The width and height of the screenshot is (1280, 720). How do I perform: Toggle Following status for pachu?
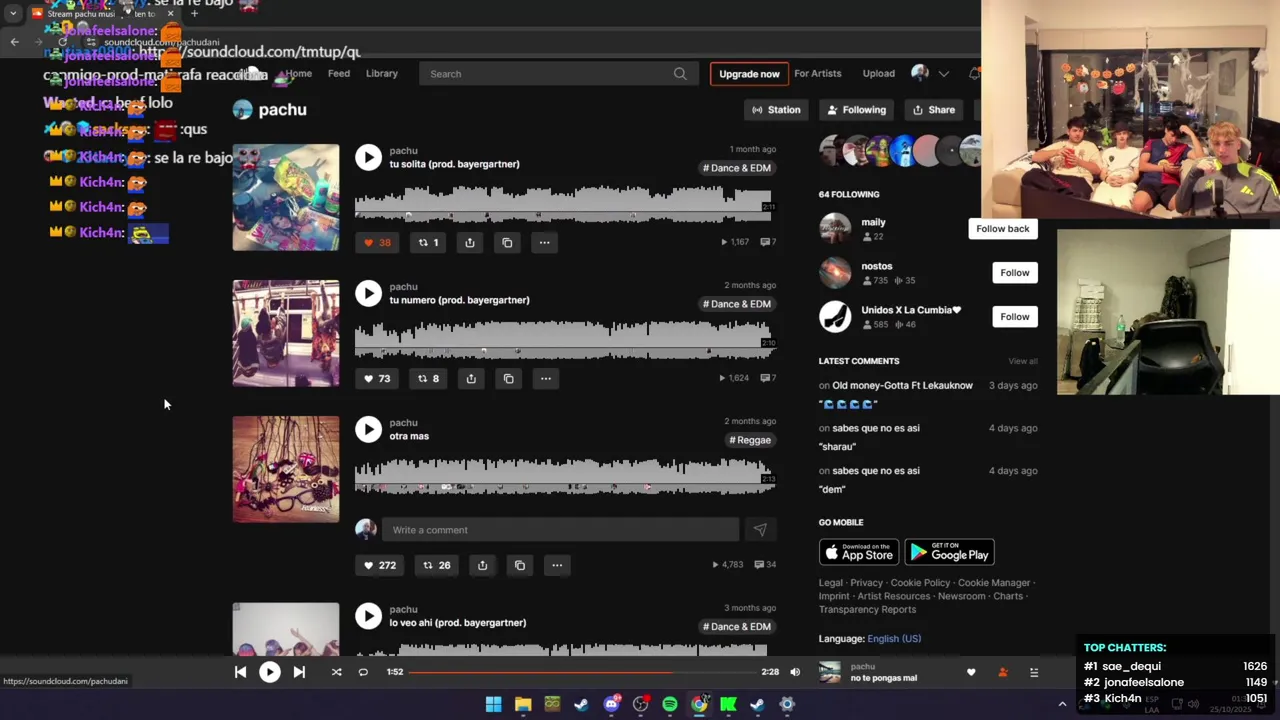[856, 110]
